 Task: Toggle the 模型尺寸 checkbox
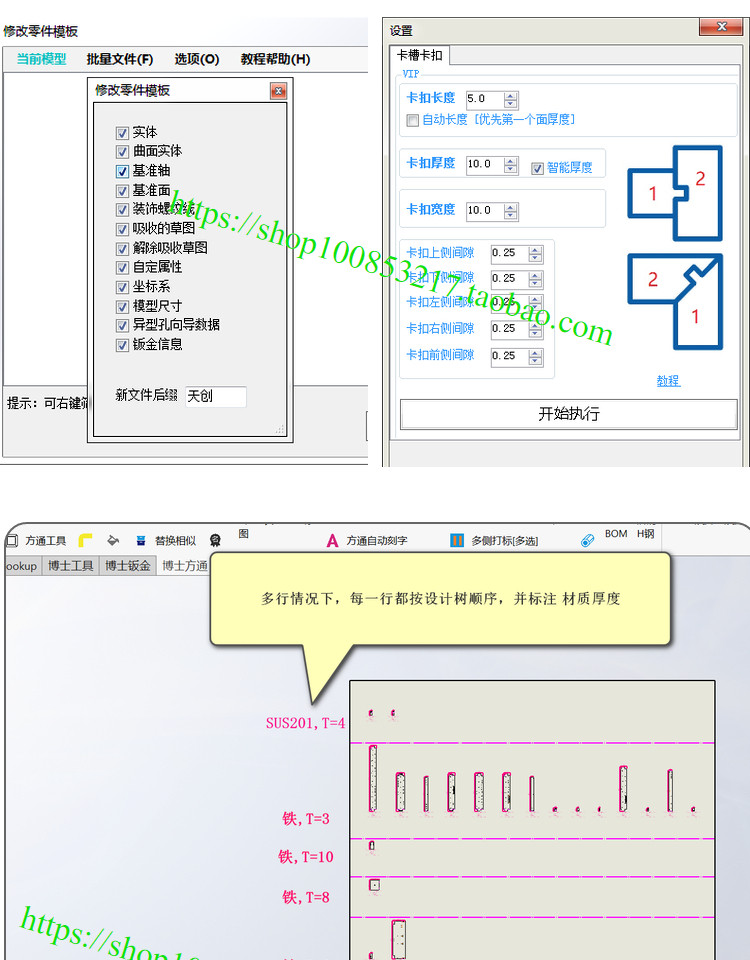122,307
